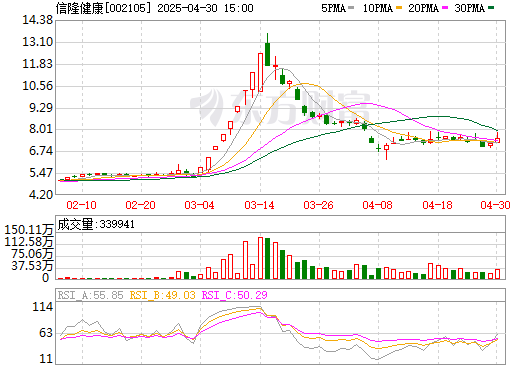Click the 04-08 date label
Screen dimensions: 520x365
tap(378, 205)
